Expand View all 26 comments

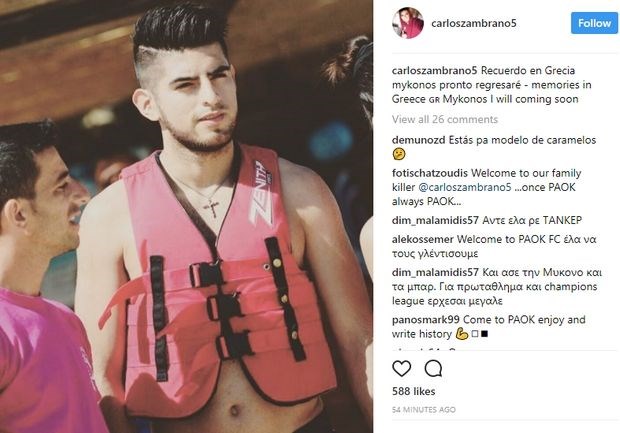point(445,119)
